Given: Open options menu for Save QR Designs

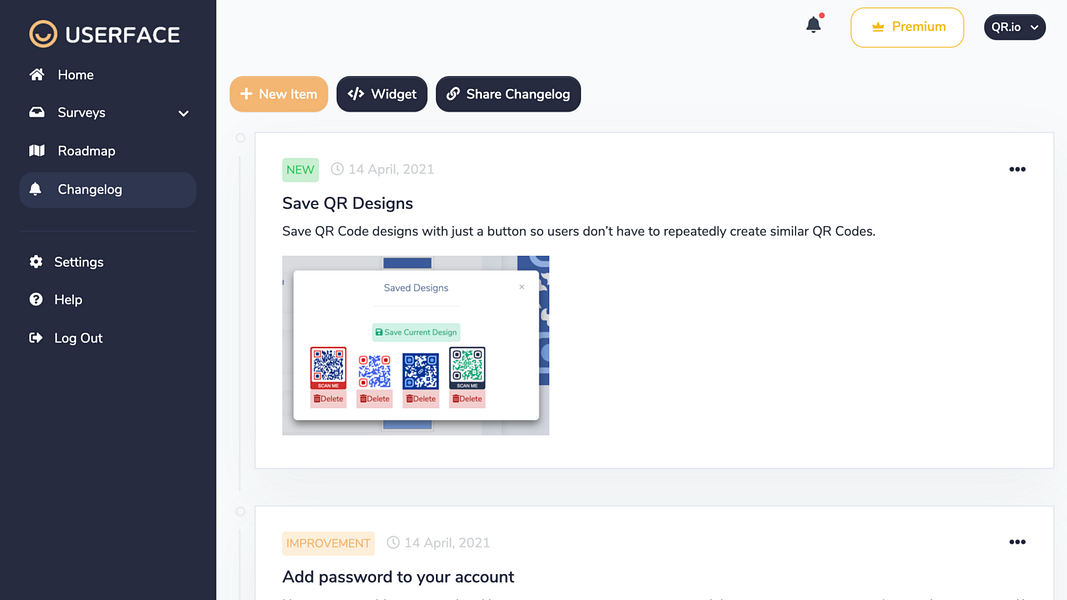Looking at the screenshot, I should click(x=1017, y=169).
